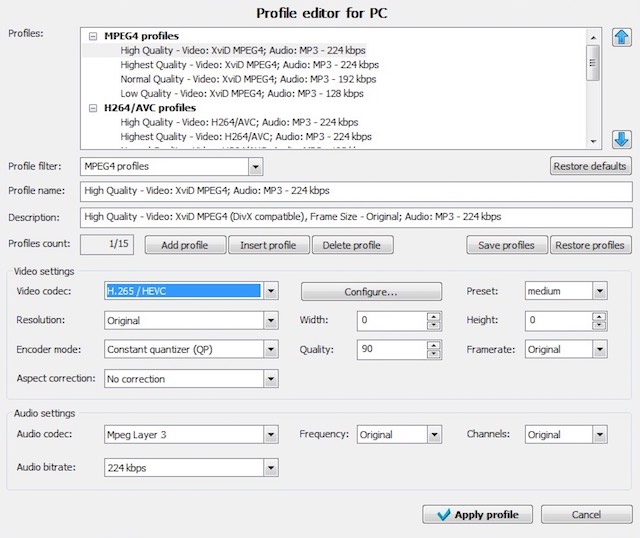This screenshot has width=640, height=538.
Task: Select High Quality XviD MPEG4 profile row
Action: (x=243, y=51)
